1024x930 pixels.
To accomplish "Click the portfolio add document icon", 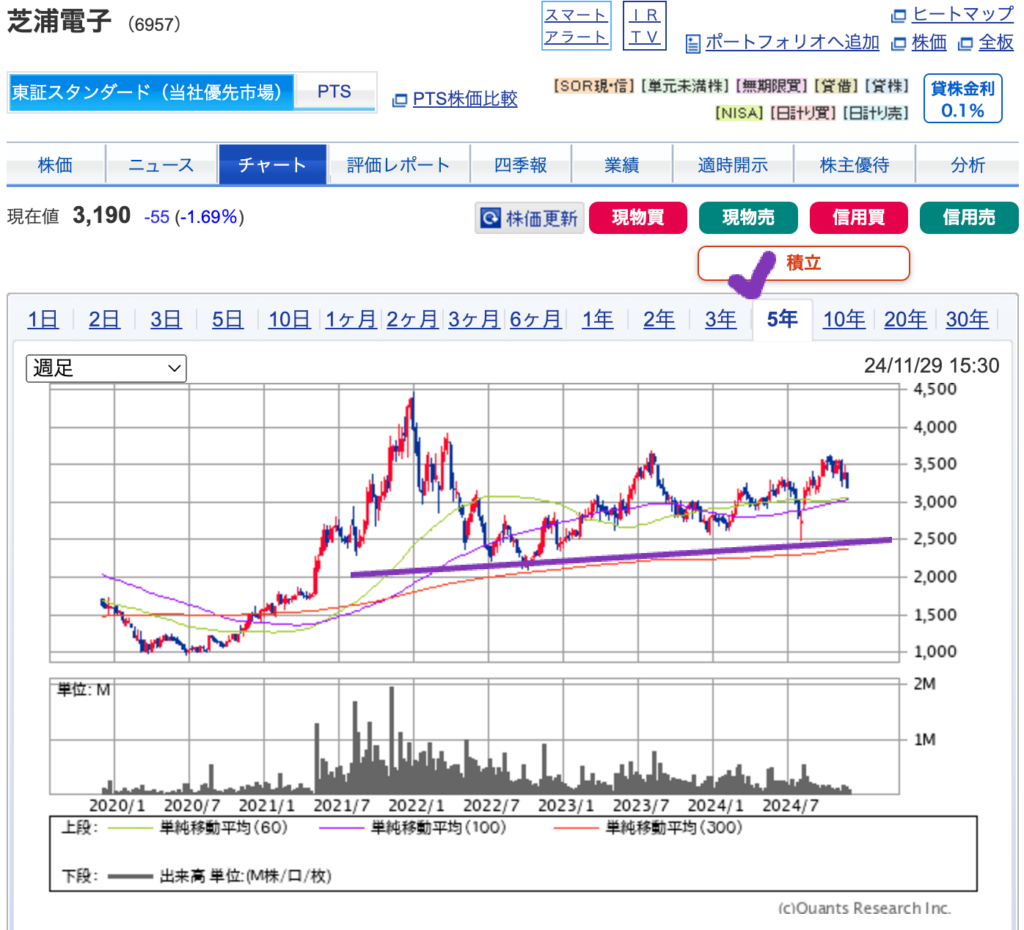I will 693,44.
